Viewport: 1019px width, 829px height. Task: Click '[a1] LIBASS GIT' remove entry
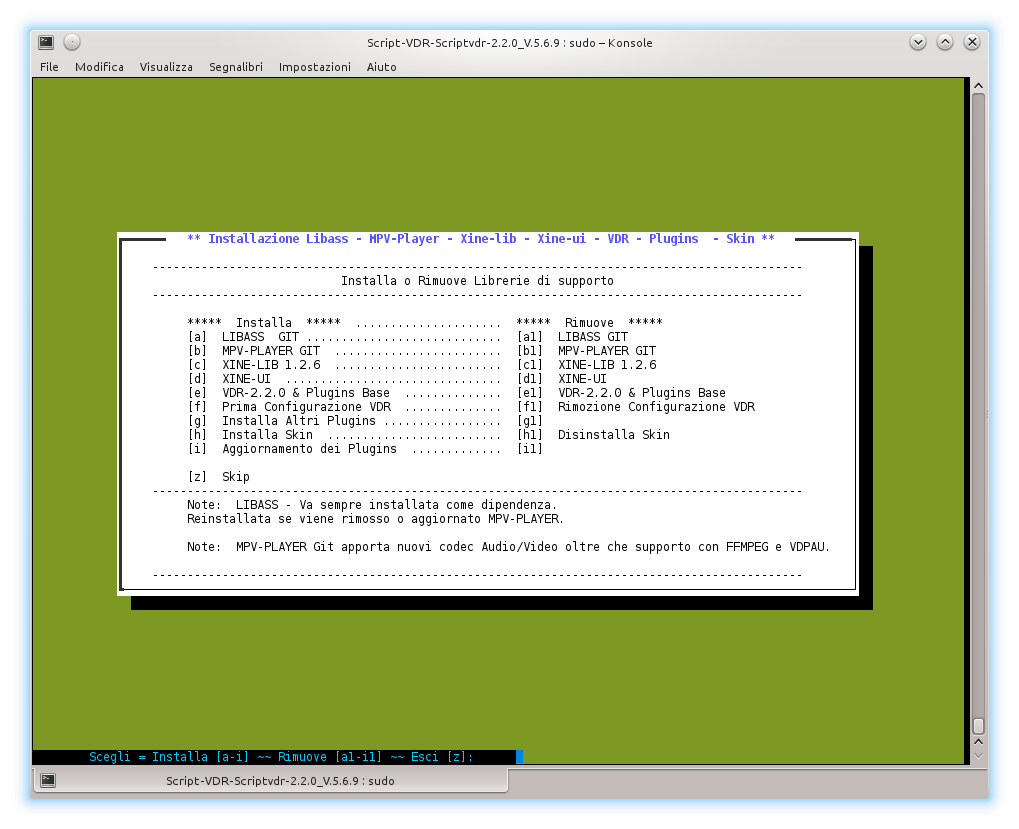tap(573, 337)
